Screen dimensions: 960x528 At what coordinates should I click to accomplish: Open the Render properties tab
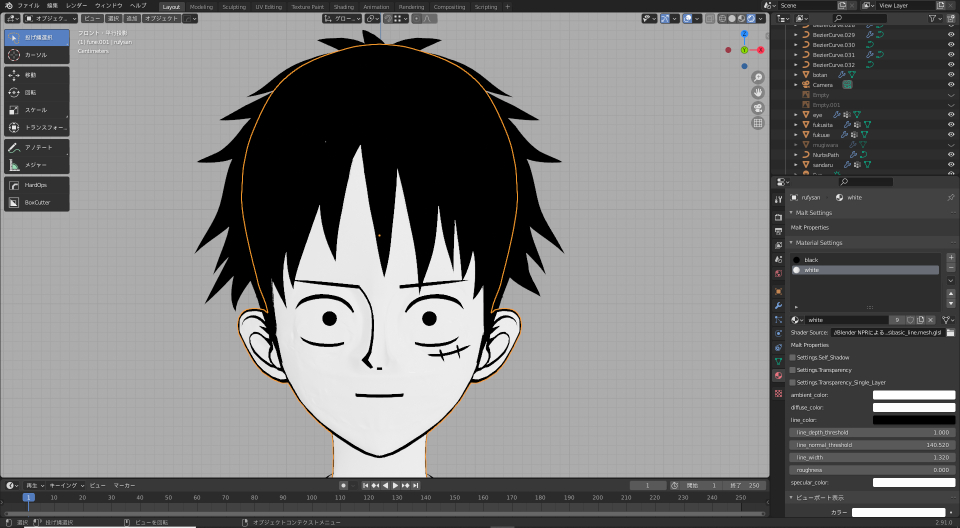(x=778, y=217)
